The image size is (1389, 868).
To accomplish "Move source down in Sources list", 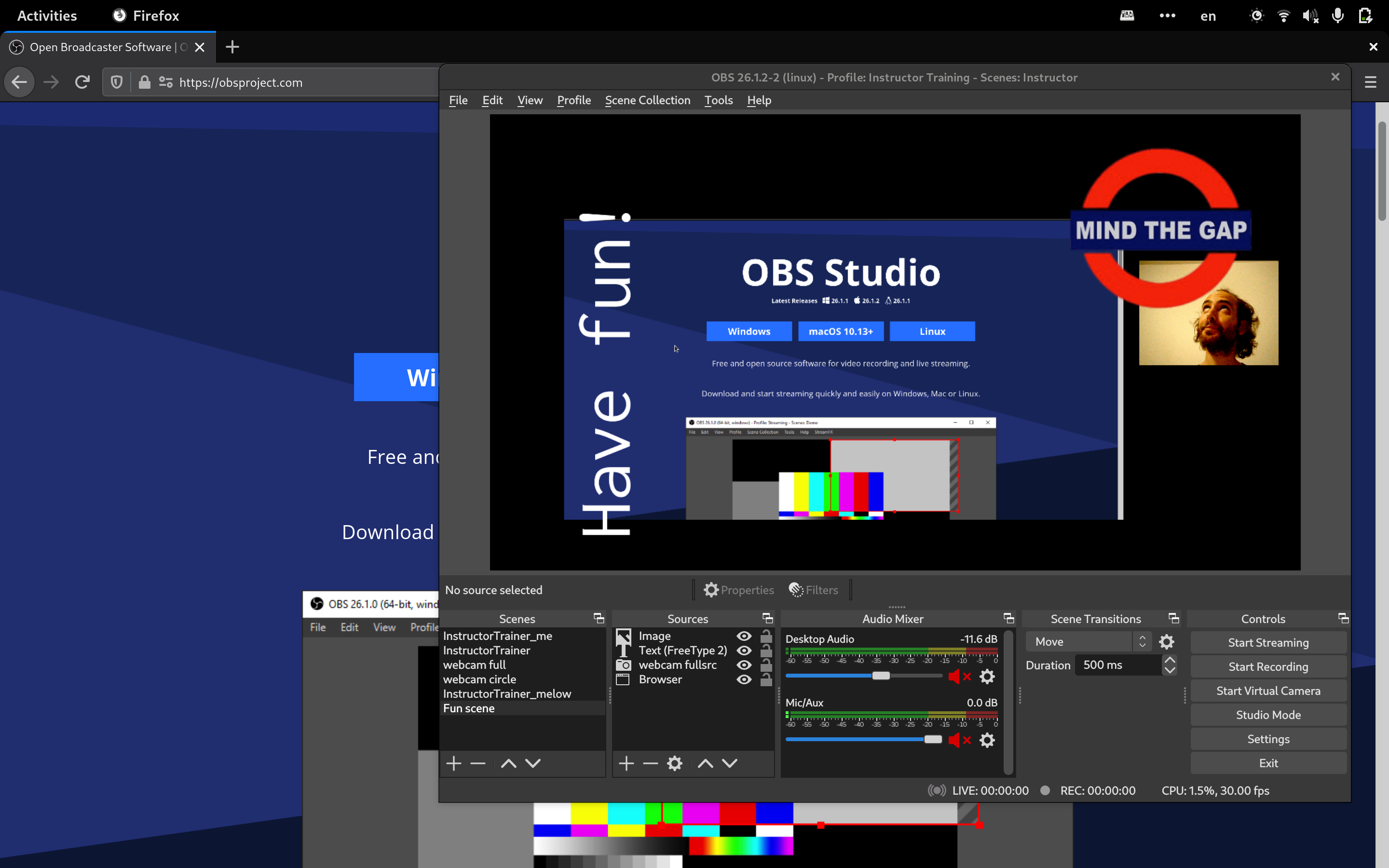I will tap(730, 763).
